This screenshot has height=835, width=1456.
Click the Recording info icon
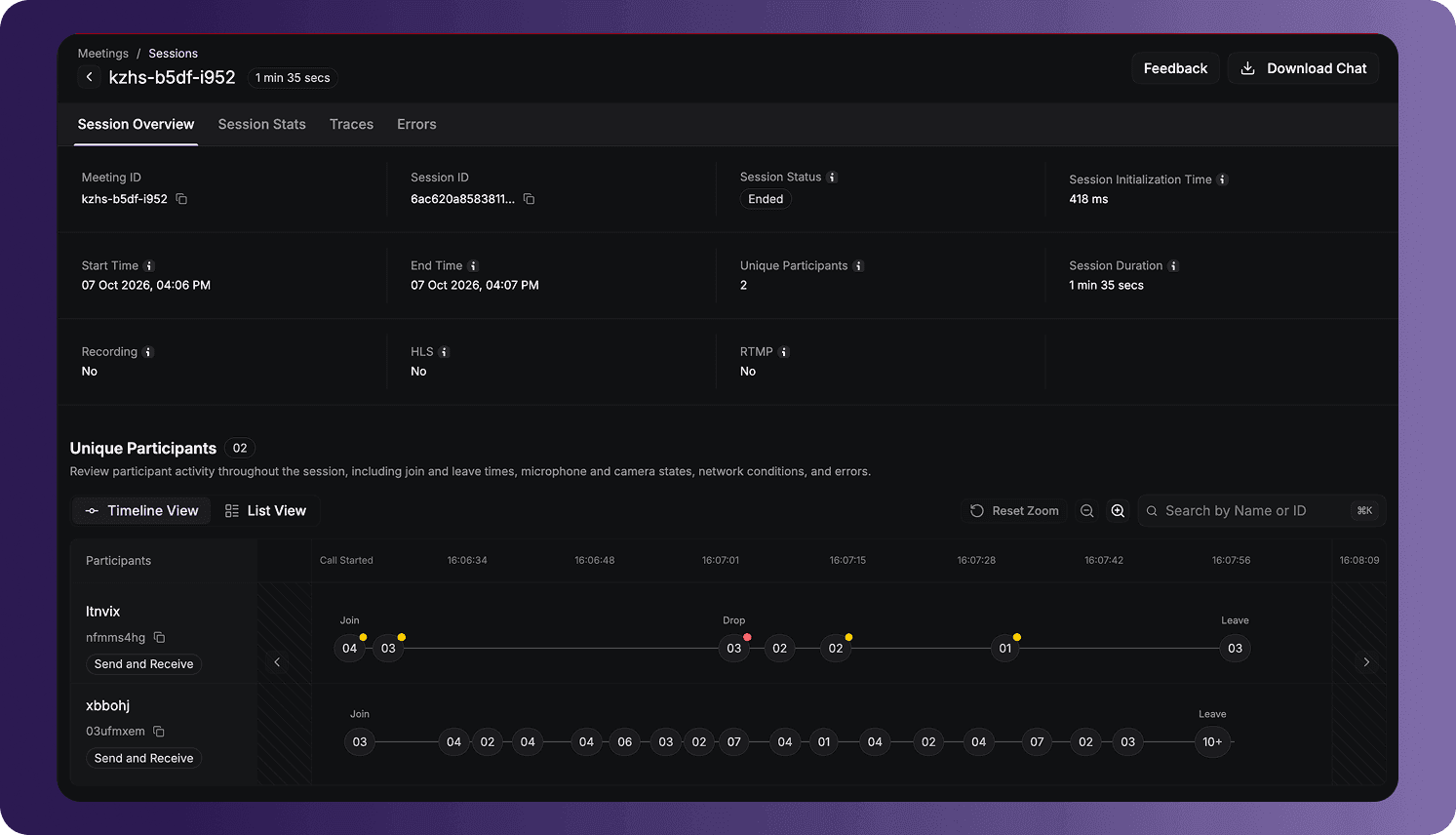coord(148,352)
